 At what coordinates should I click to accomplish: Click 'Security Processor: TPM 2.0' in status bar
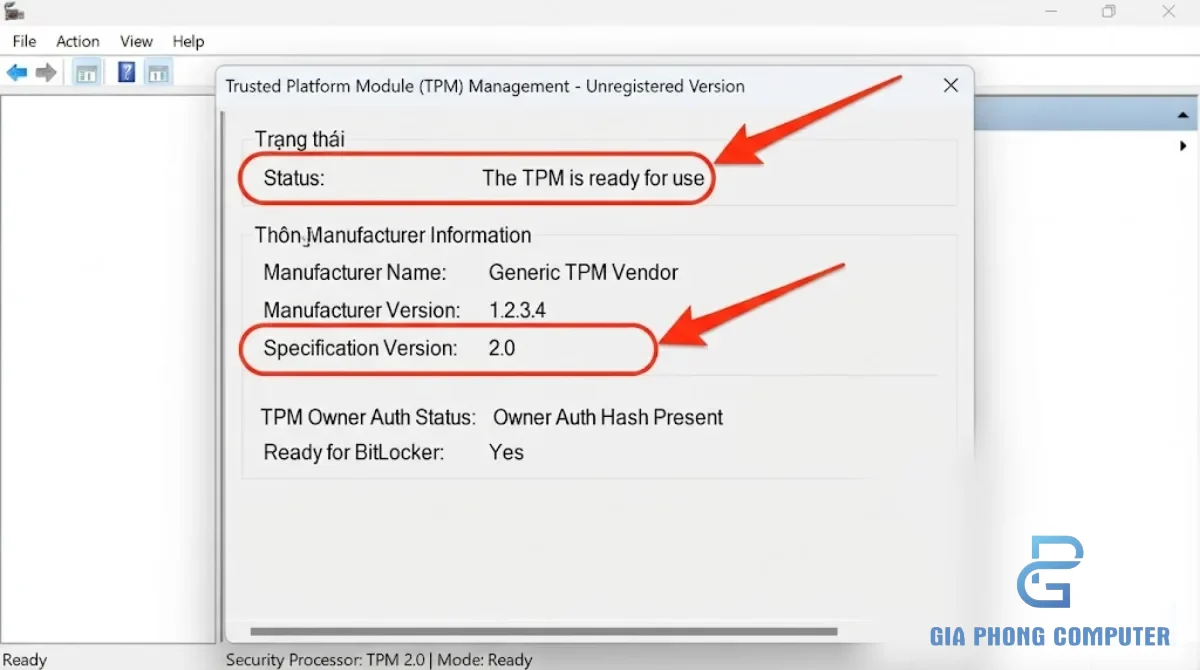pos(327,660)
